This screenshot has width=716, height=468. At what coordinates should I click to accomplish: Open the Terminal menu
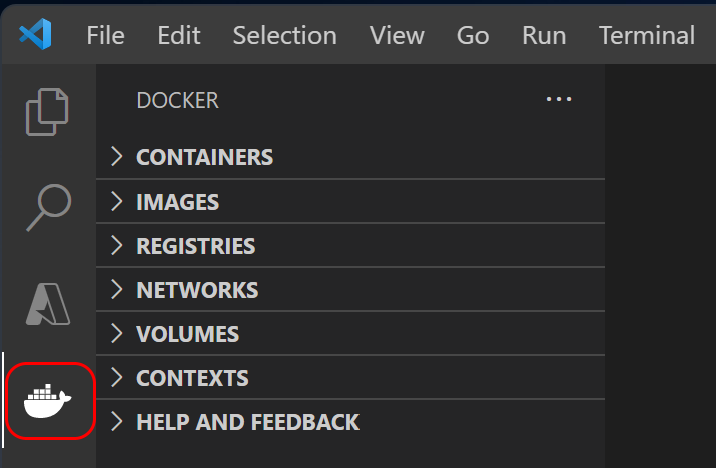(x=646, y=35)
